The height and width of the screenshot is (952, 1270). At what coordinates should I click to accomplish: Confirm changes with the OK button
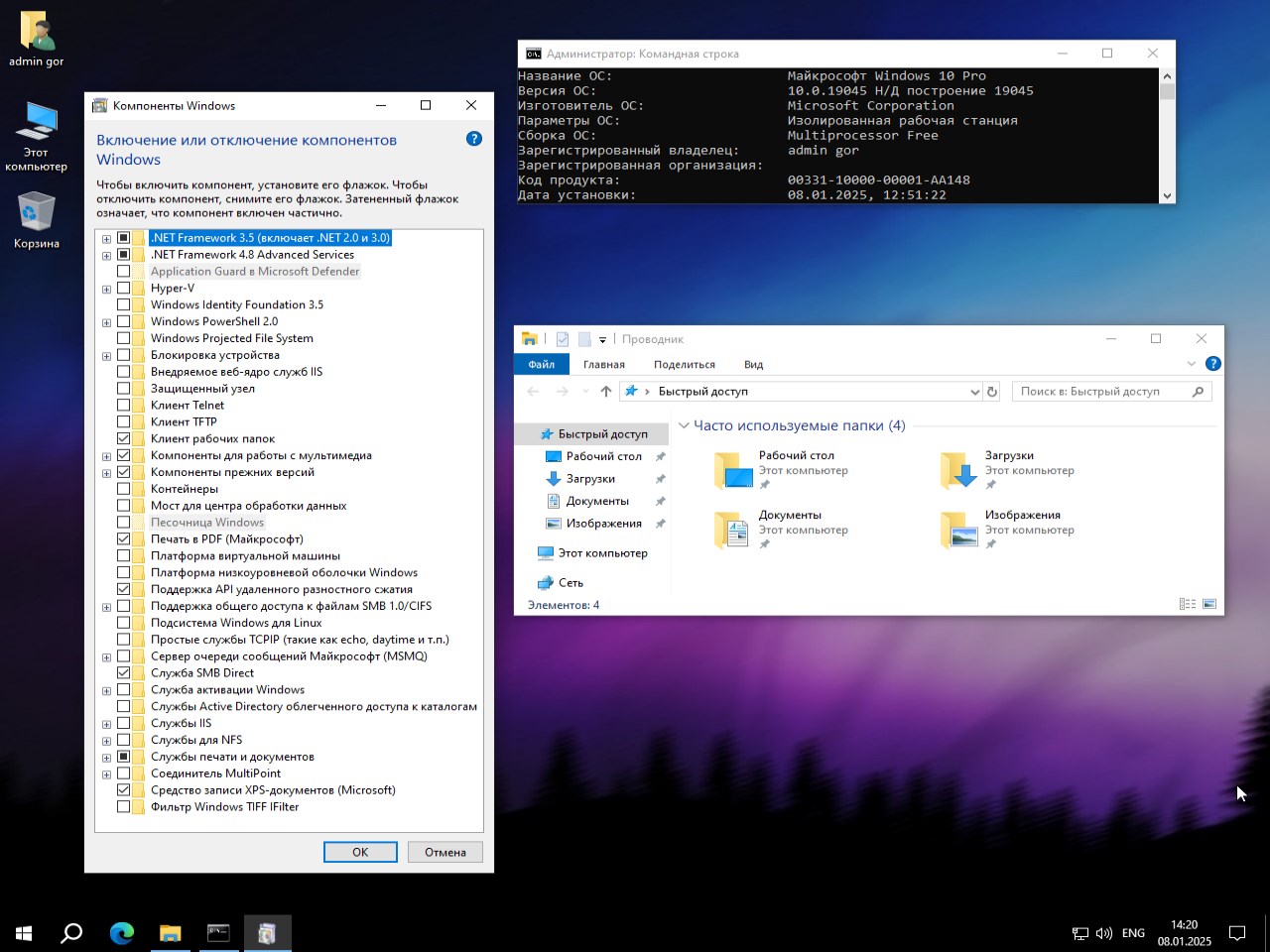tap(359, 852)
